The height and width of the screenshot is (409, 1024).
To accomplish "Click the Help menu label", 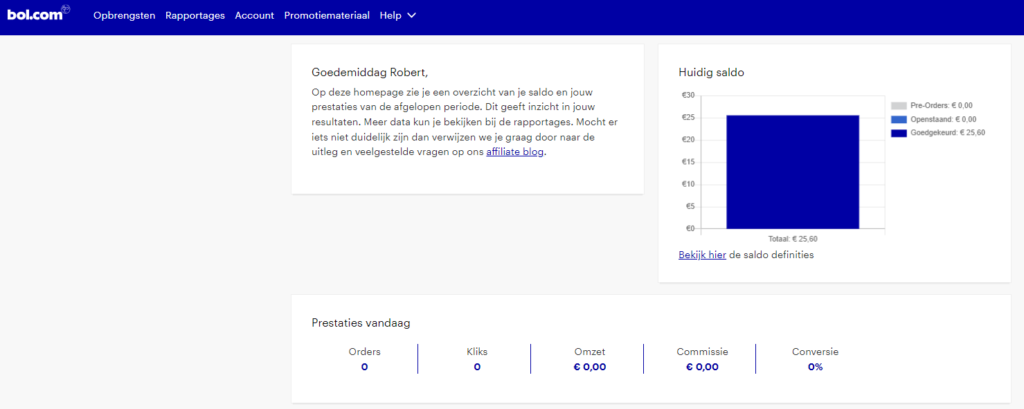I will click(390, 16).
